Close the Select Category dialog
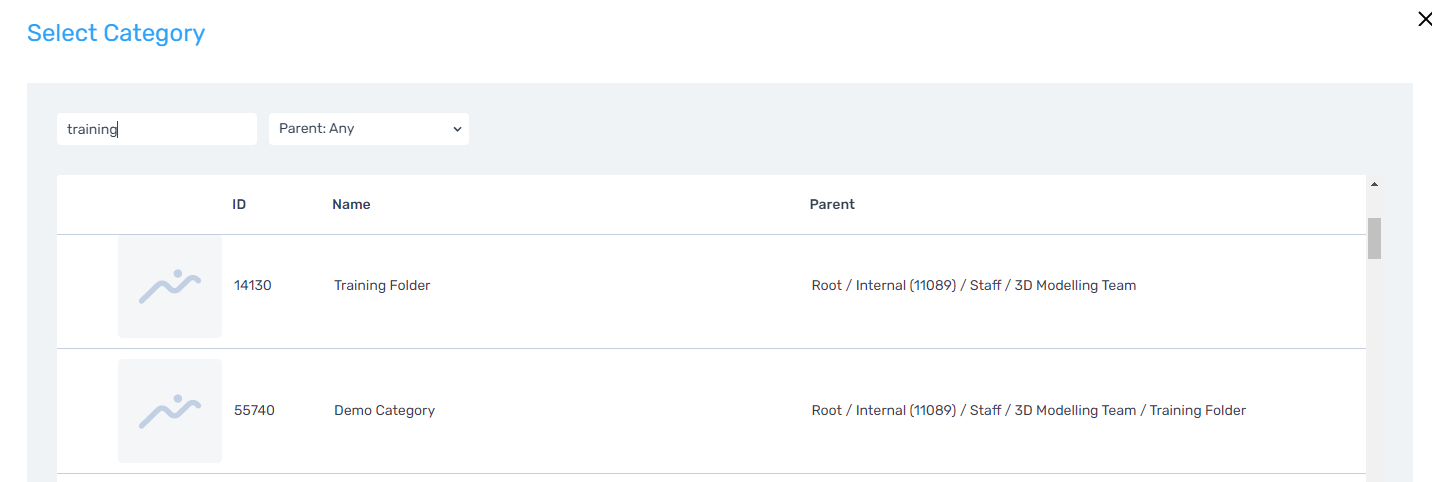1432x482 pixels. (1425, 19)
